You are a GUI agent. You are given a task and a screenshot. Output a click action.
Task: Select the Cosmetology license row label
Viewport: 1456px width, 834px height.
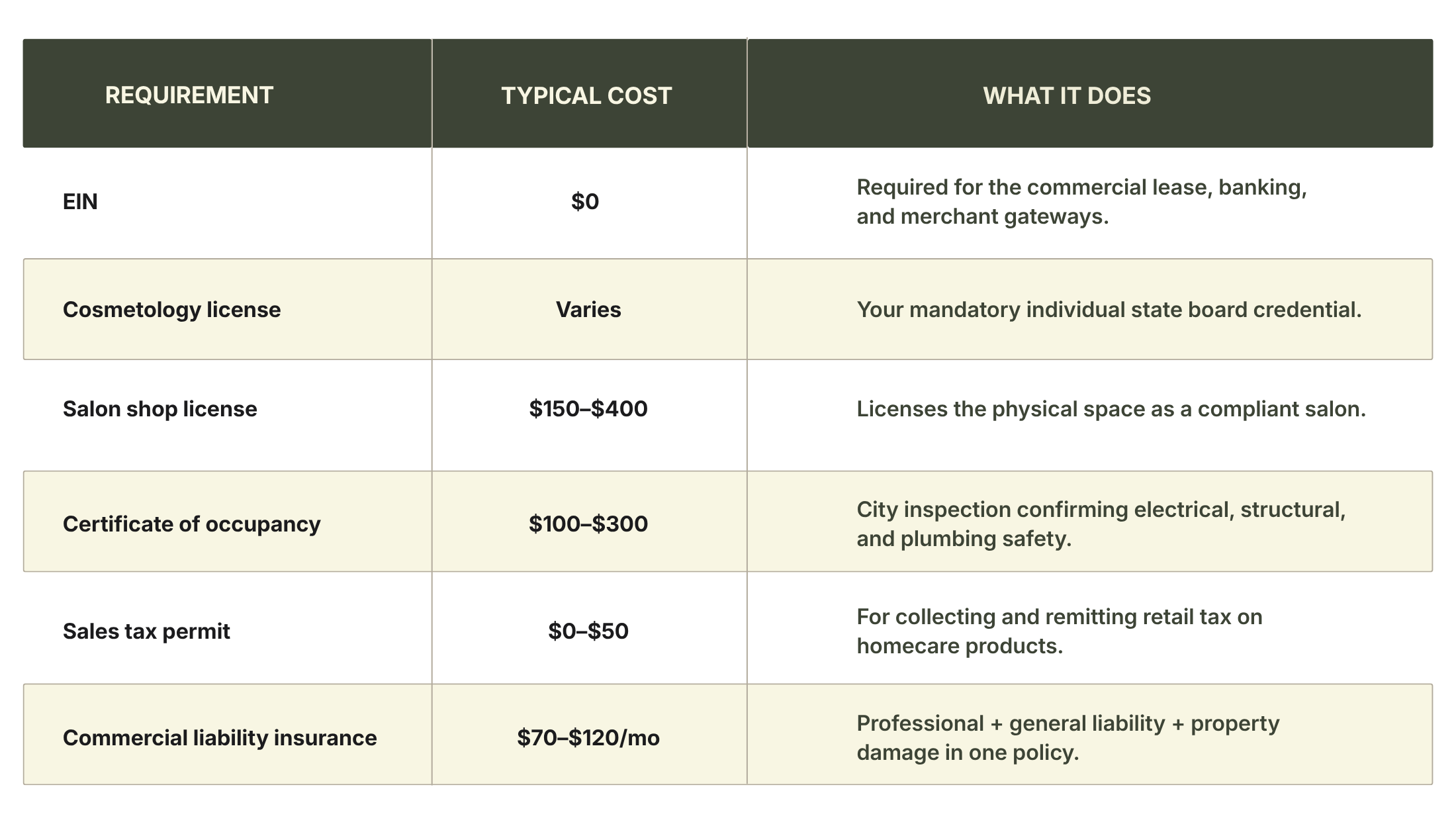[171, 310]
